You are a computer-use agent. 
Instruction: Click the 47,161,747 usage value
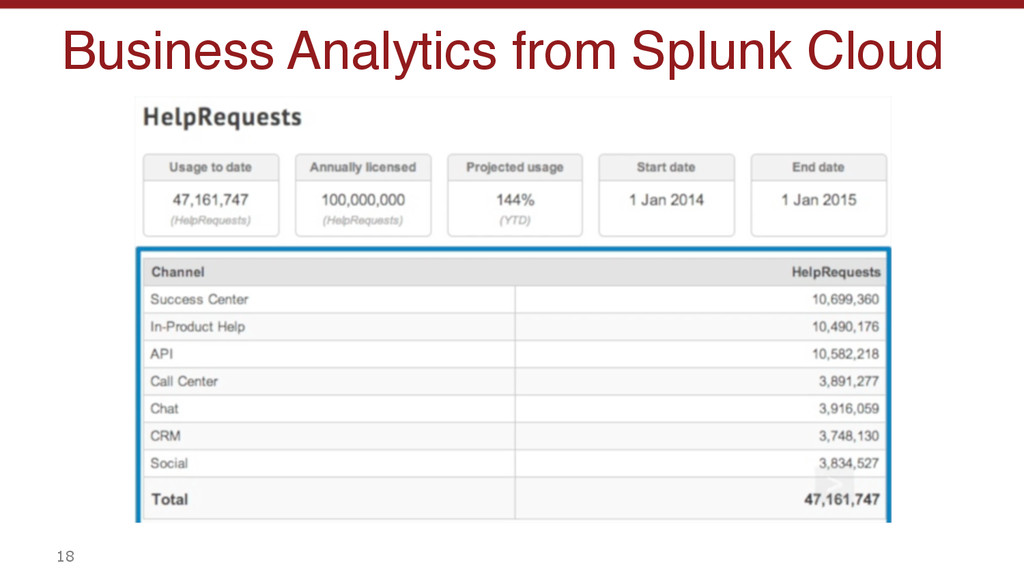pos(210,200)
